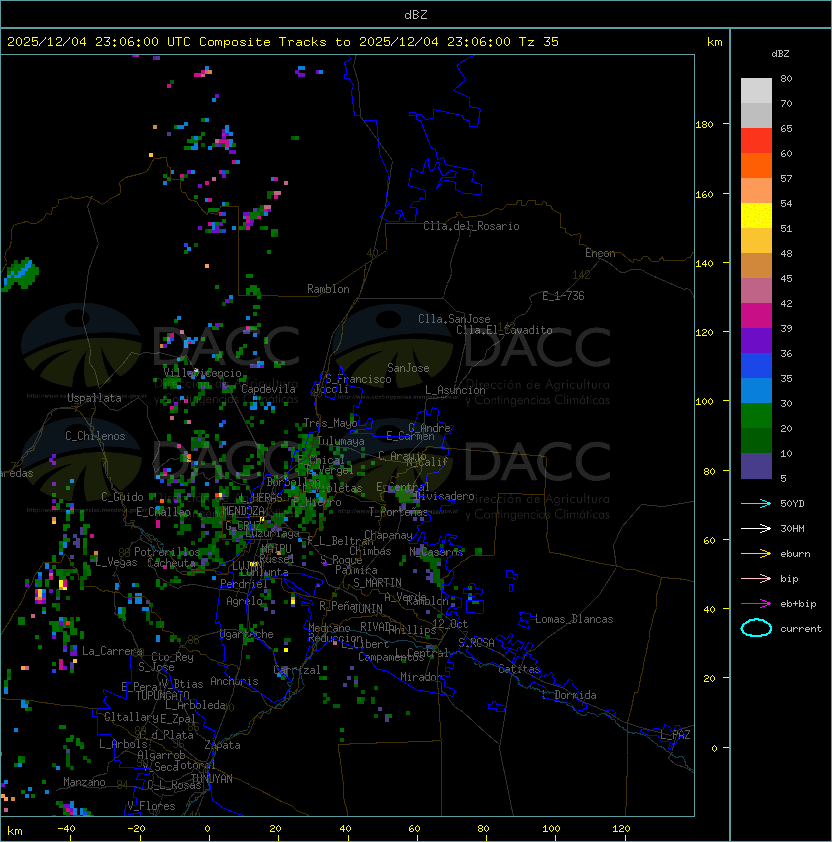
Task: Click the L_Asuncion label
Action: (x=455, y=390)
